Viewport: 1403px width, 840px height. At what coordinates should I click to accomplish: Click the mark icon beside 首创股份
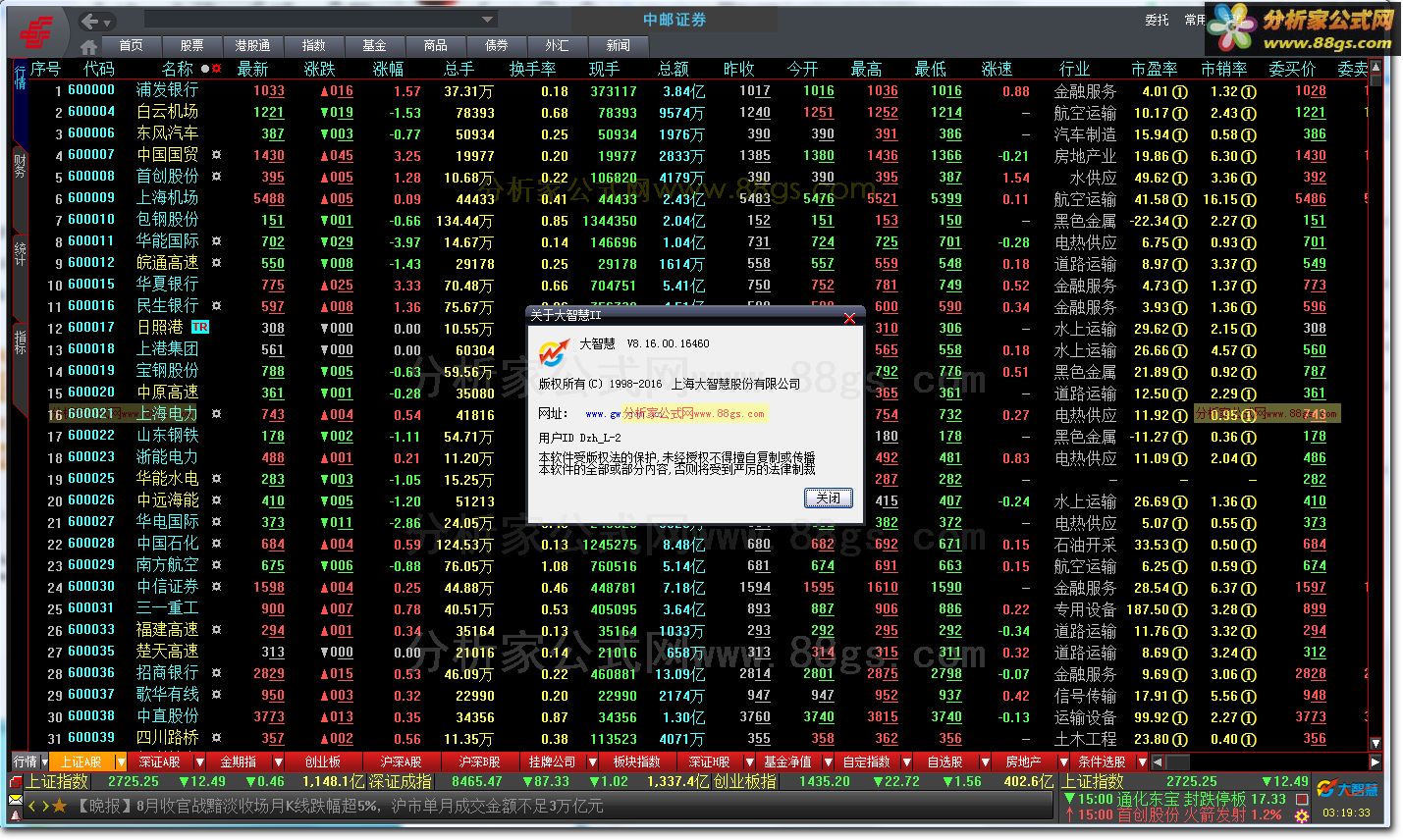[x=217, y=178]
